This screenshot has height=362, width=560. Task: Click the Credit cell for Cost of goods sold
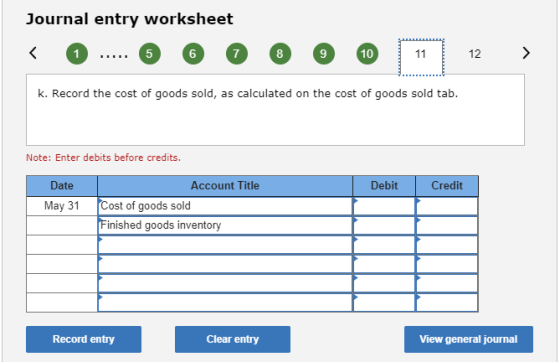tap(447, 206)
